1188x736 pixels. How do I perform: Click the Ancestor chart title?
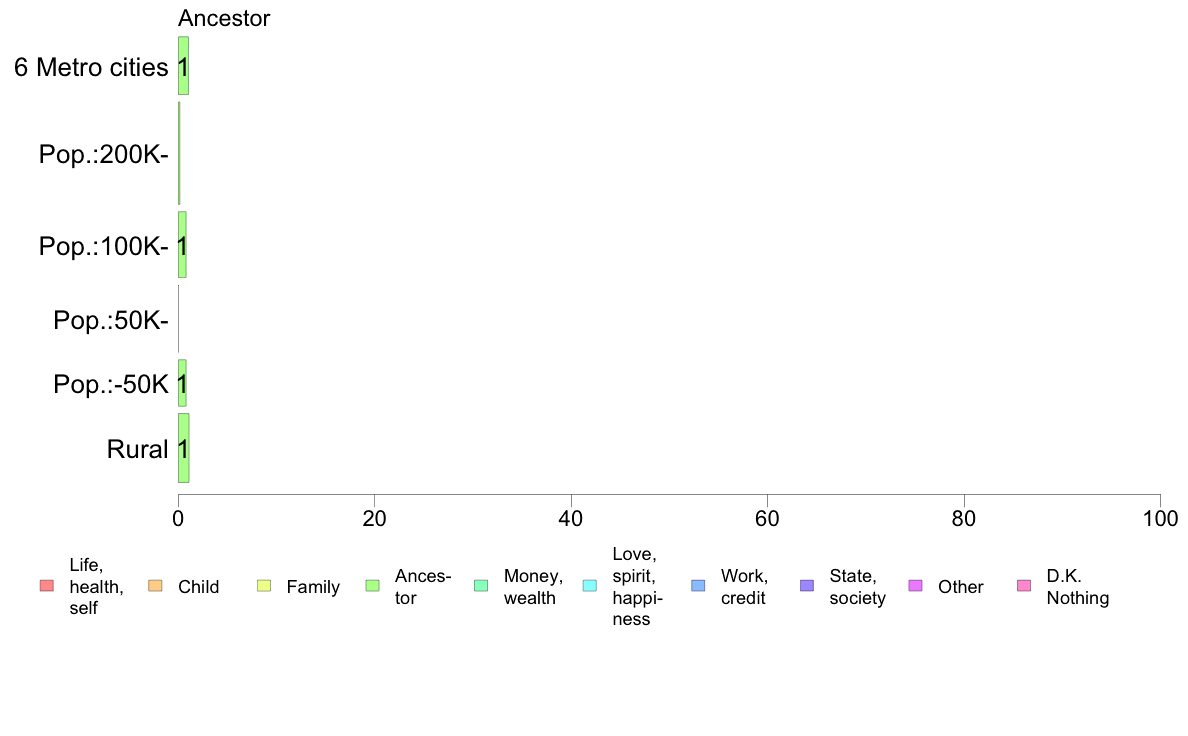coord(224,18)
